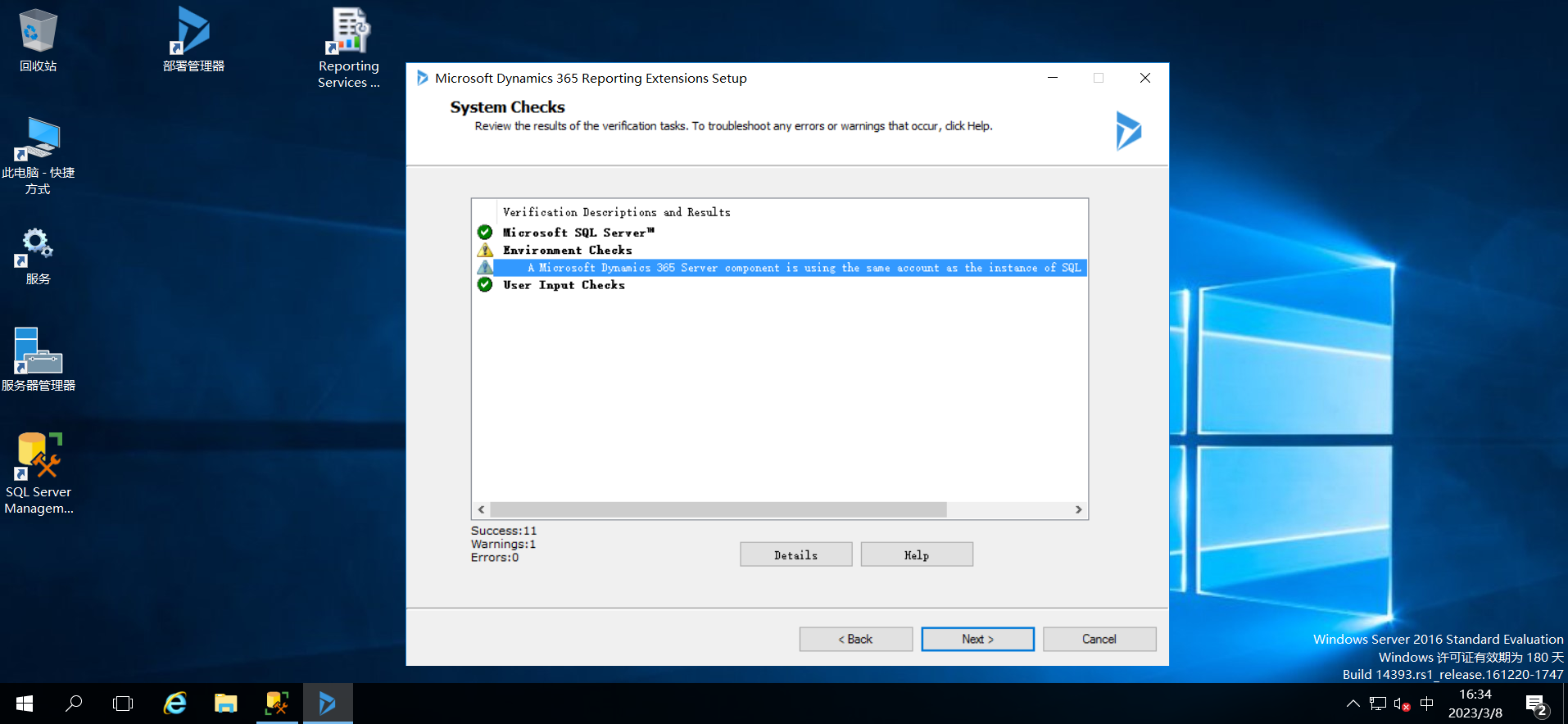Open the Action Center notifications icon
Image resolution: width=1568 pixels, height=724 pixels.
coord(1537,704)
